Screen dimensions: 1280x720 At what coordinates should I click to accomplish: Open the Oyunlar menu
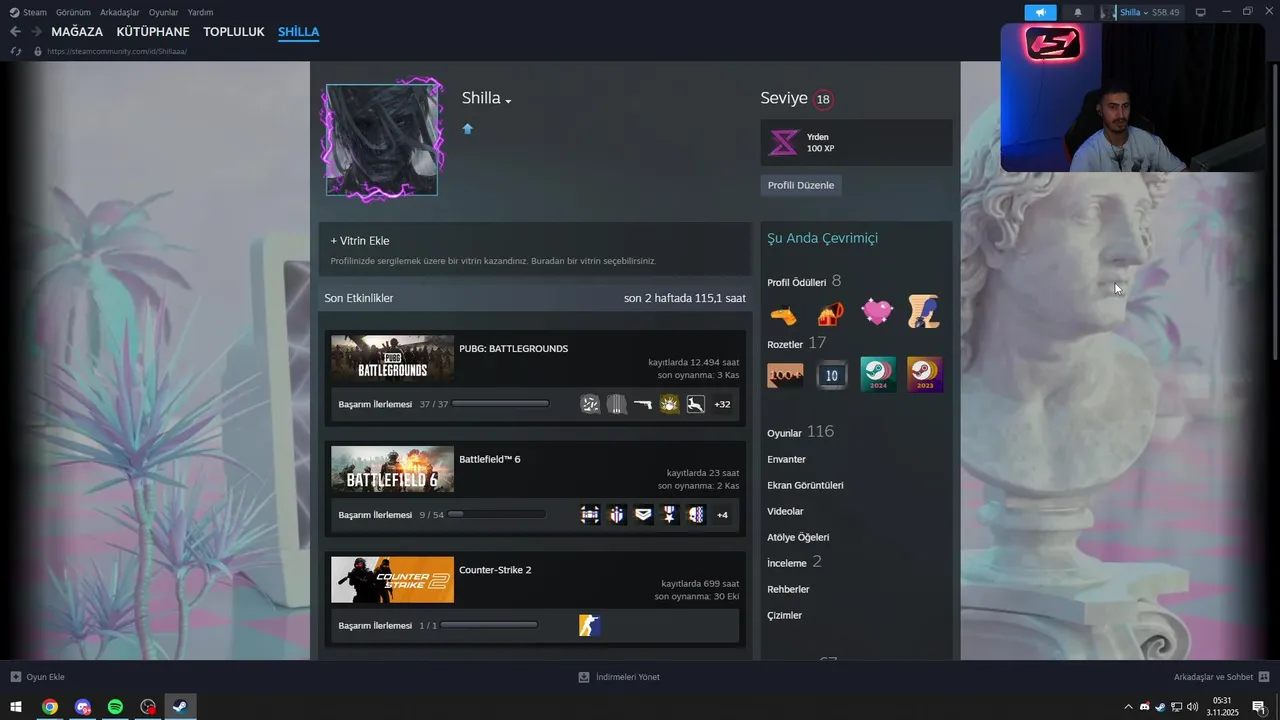[x=163, y=12]
